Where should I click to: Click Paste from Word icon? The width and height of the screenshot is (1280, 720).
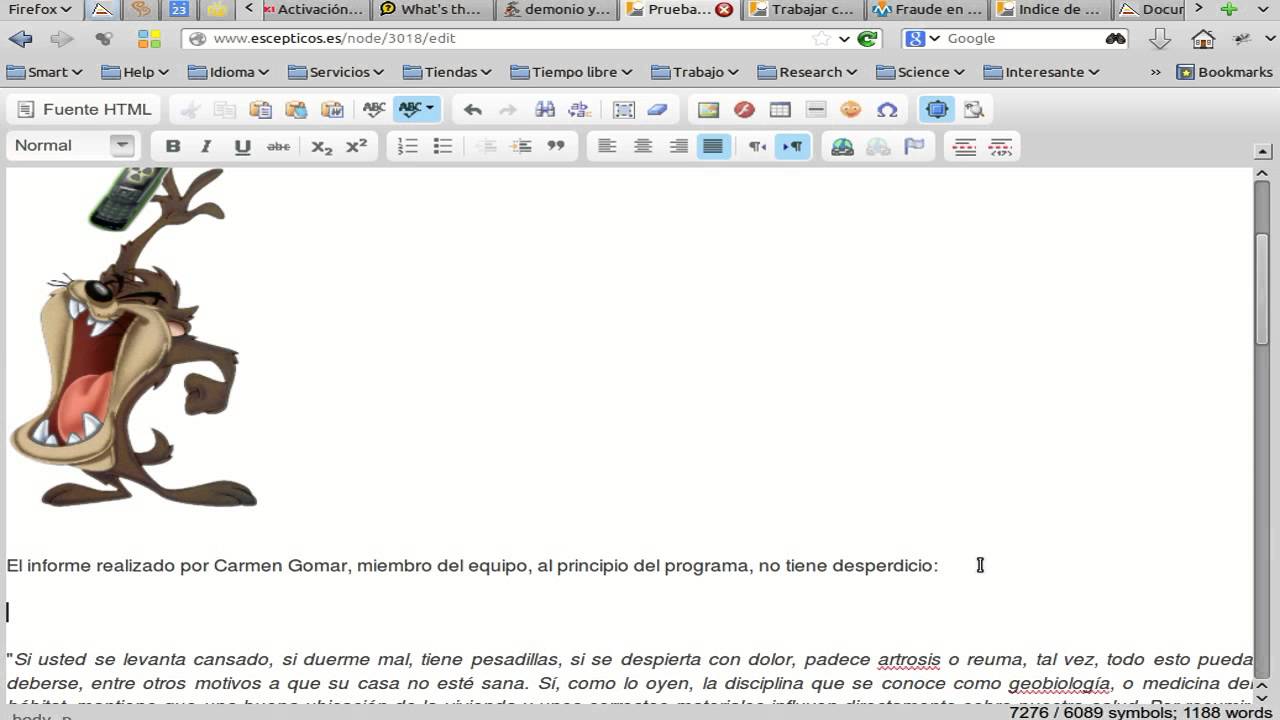(x=332, y=109)
